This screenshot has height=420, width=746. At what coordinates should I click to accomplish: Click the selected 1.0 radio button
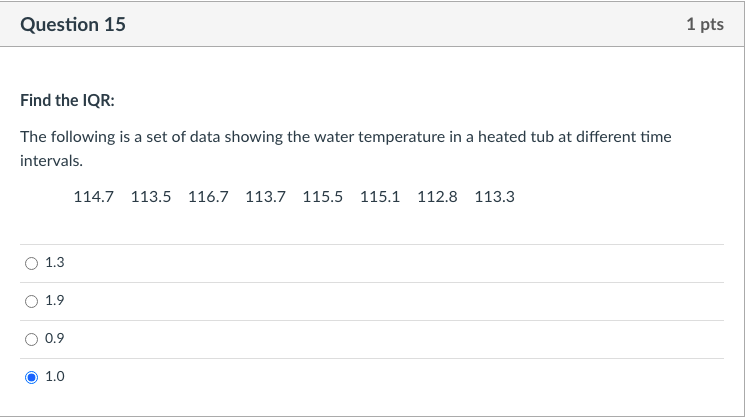(32, 377)
